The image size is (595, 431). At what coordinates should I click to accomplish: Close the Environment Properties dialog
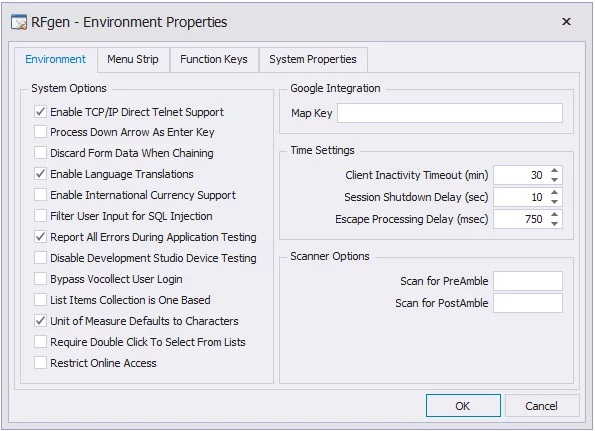pyautogui.click(x=566, y=22)
